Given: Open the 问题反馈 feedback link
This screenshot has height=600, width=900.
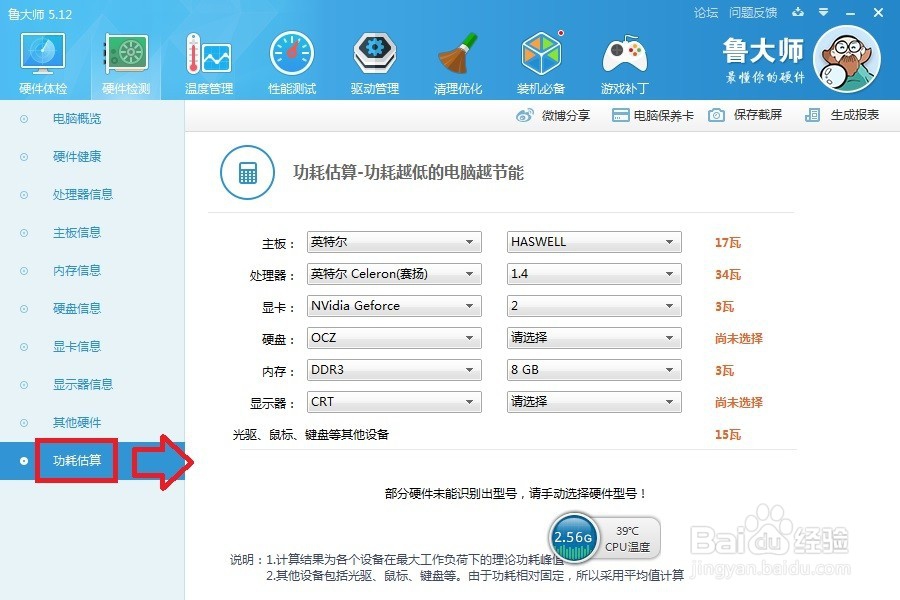Looking at the screenshot, I should pos(753,13).
